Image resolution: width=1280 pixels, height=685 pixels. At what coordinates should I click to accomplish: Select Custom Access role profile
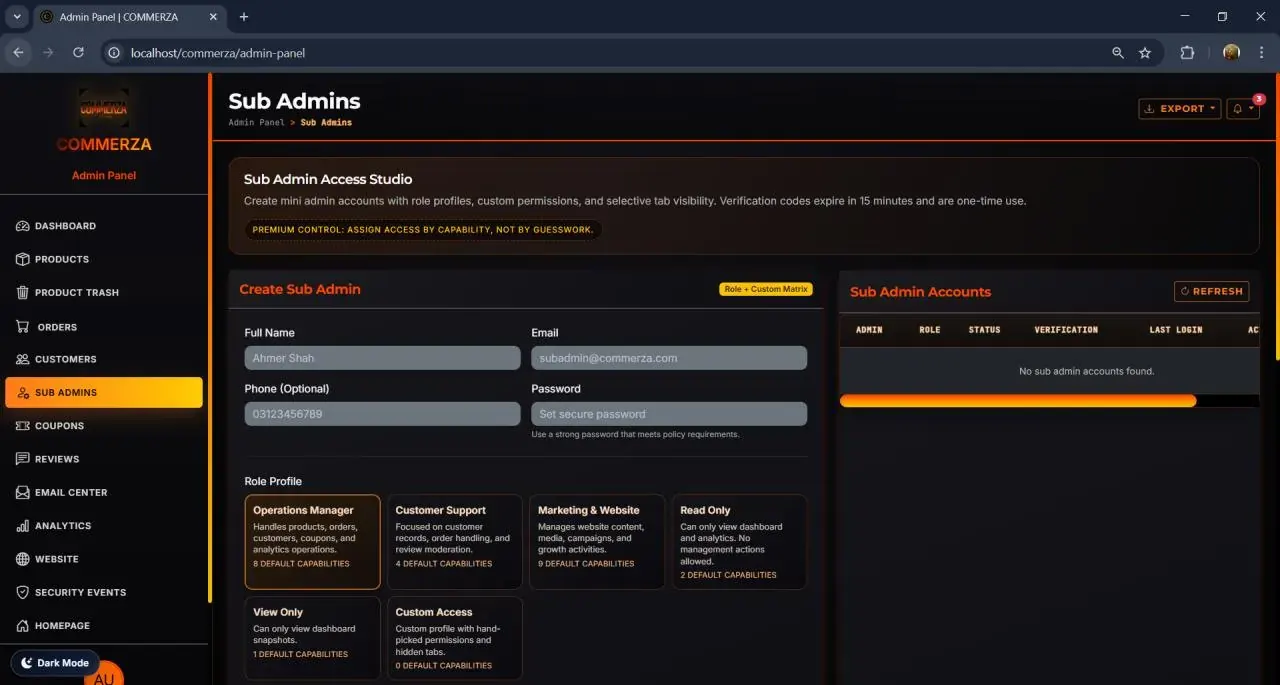point(454,638)
